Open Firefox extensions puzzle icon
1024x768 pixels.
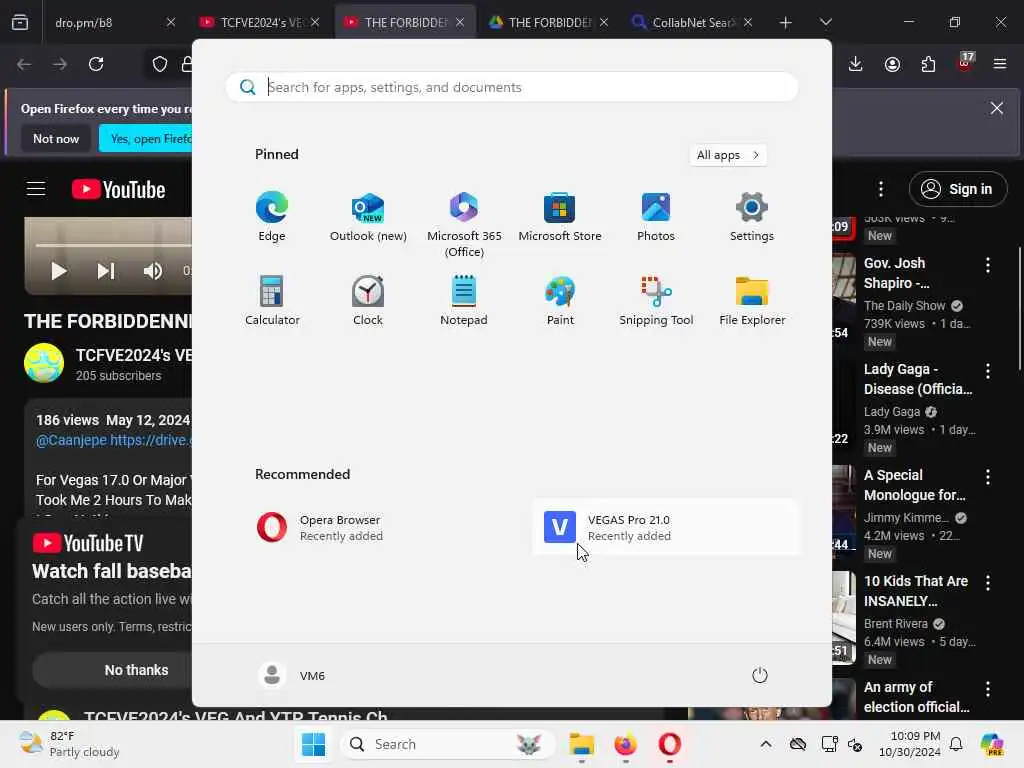click(x=928, y=64)
